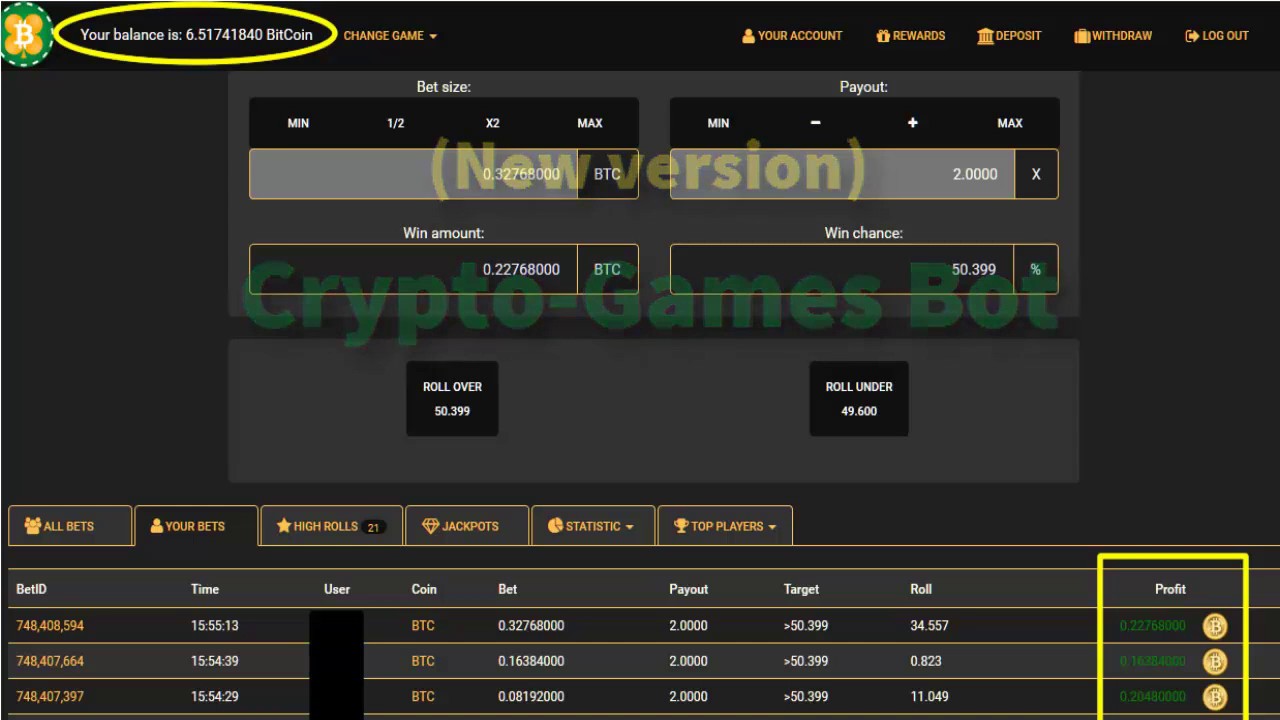The height and width of the screenshot is (720, 1280).
Task: Switch to ALL BETS tab
Action: click(x=70, y=526)
